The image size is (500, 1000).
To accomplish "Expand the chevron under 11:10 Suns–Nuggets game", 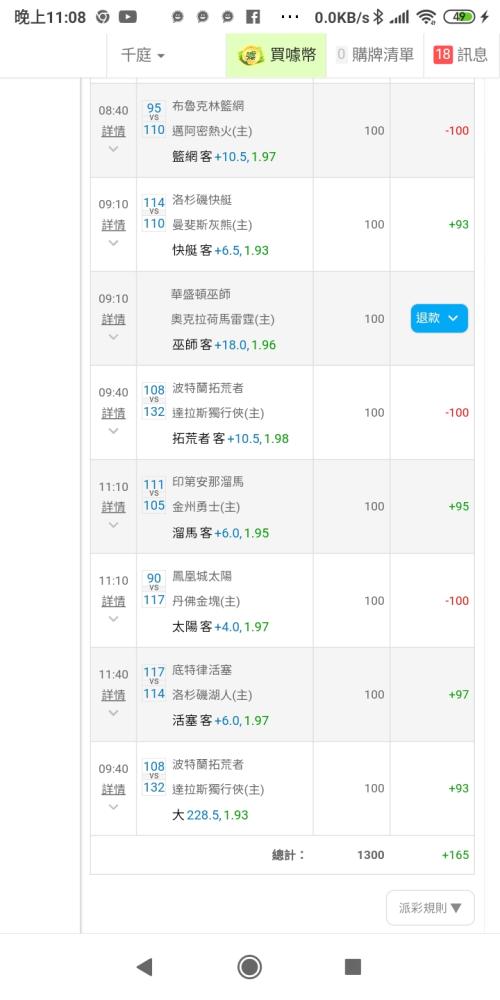I will tap(114, 619).
